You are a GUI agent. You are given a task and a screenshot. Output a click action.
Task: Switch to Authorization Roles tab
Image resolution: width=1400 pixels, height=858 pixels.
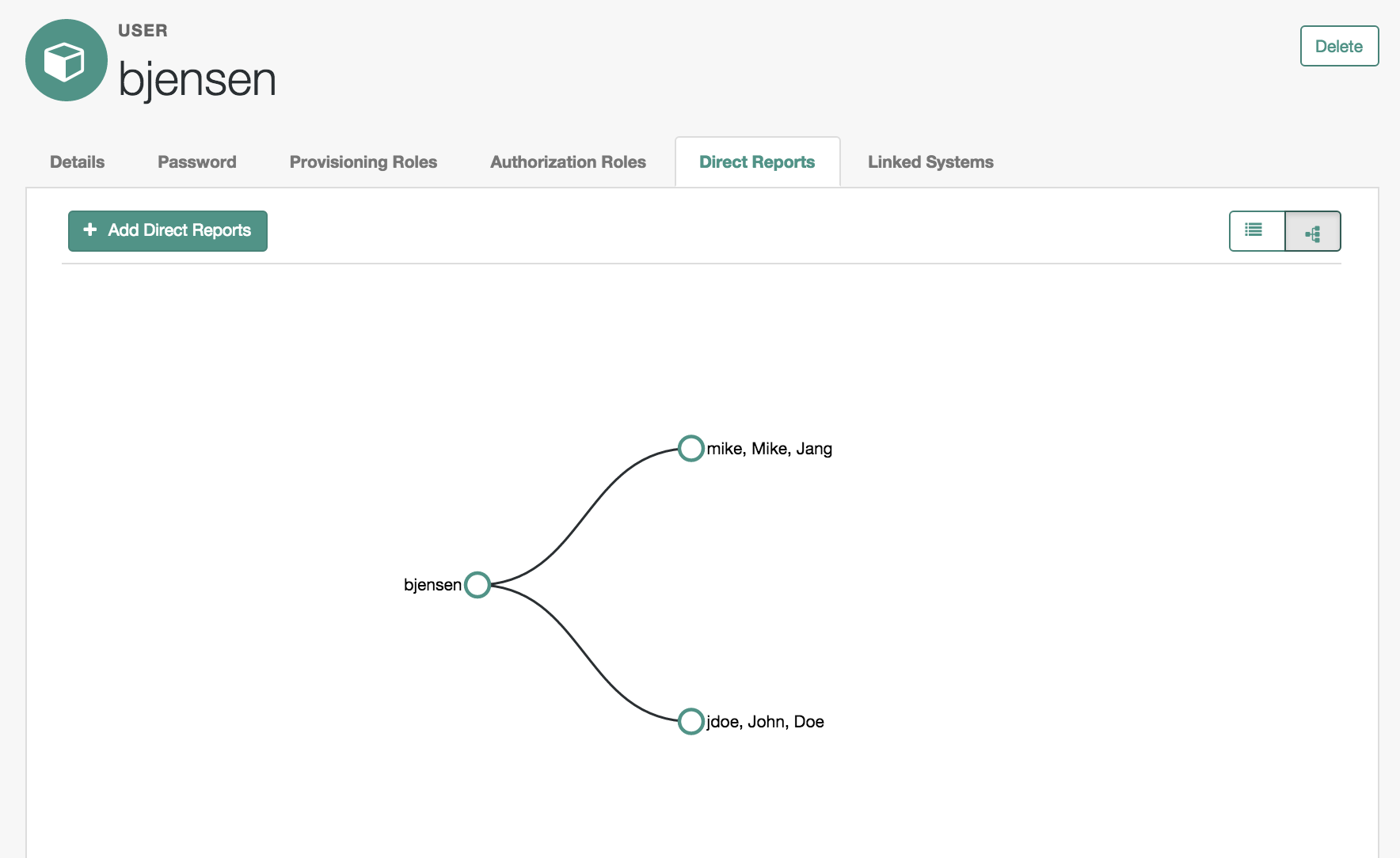pyautogui.click(x=568, y=162)
